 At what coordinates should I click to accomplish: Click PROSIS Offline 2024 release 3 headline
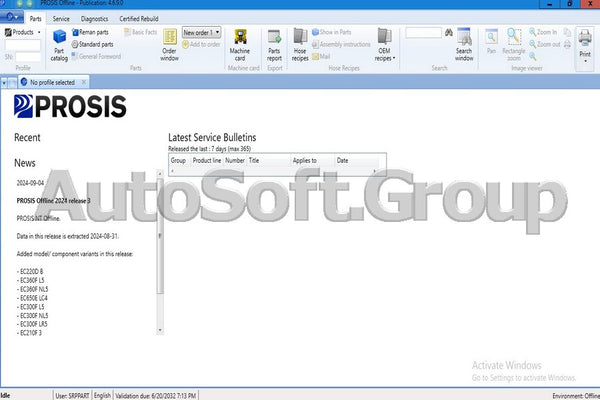pyautogui.click(x=54, y=201)
